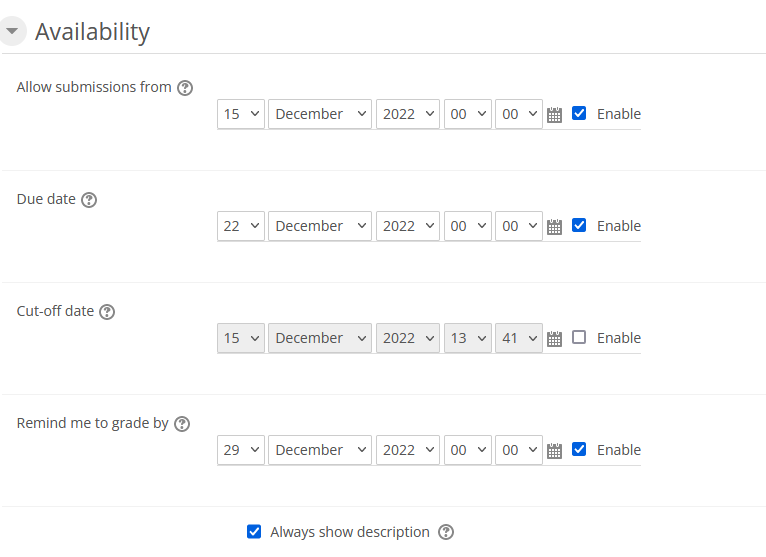Open calendar picker for Cut-off date
This screenshot has width=766, height=557.
click(555, 339)
